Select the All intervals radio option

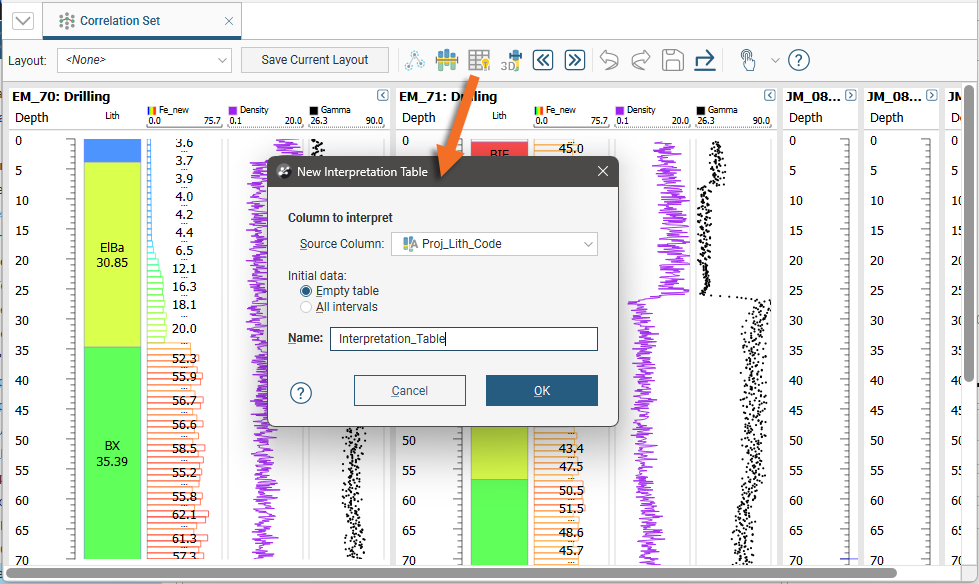click(307, 307)
